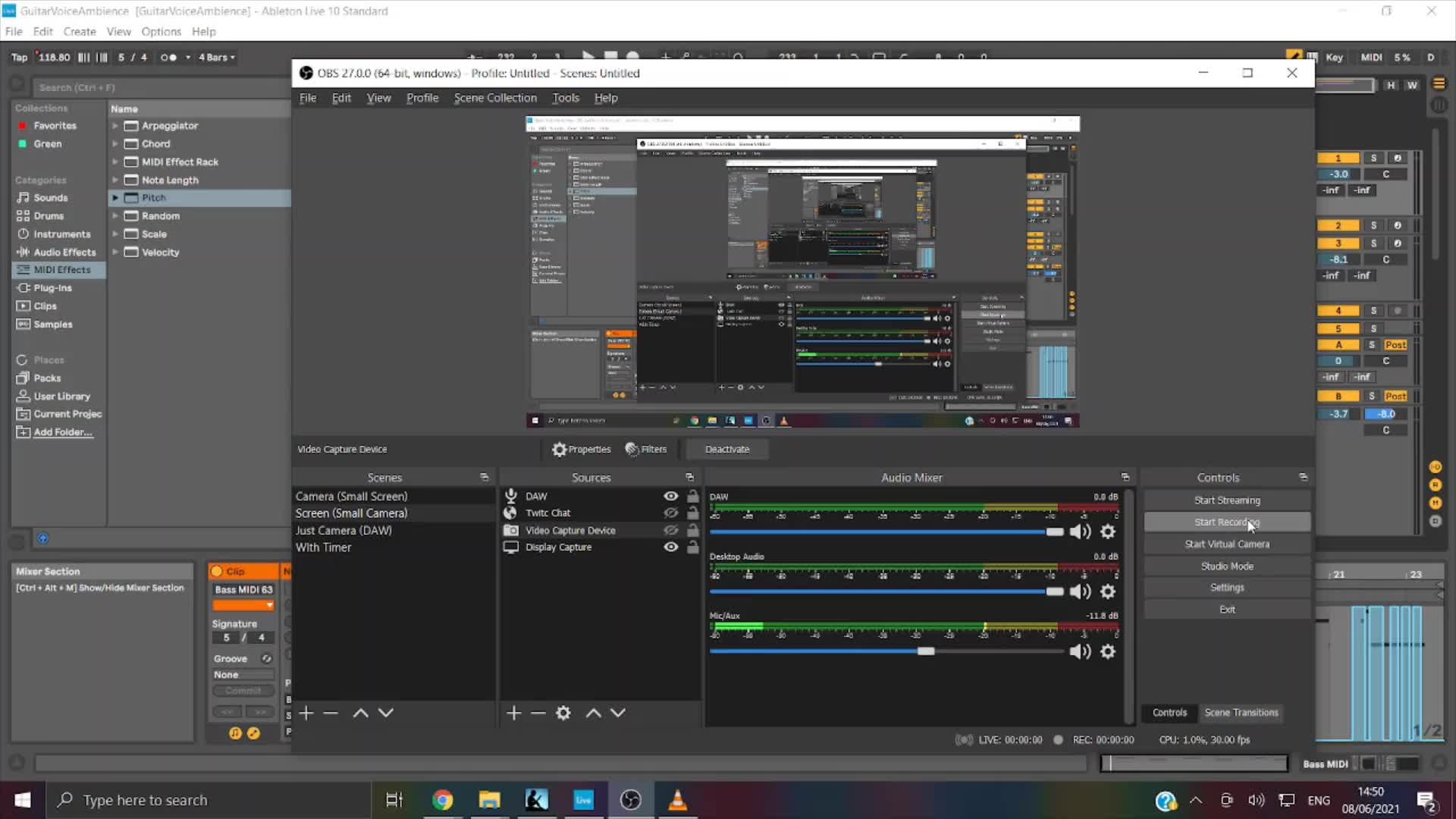Pop out the Audio Mixer dock
Screen dimensions: 1456x819
[x=1125, y=477]
